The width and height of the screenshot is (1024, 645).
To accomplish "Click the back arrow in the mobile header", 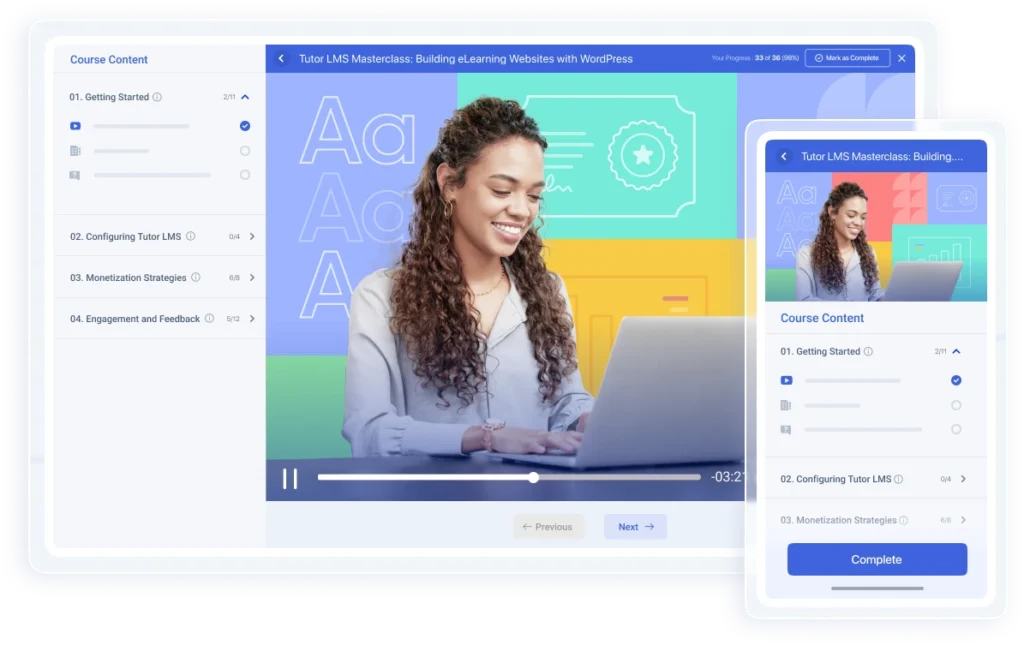I will point(784,156).
